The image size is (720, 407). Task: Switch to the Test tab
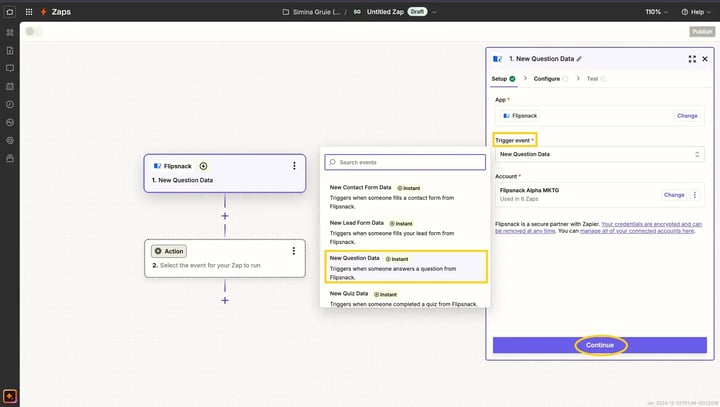[596, 79]
